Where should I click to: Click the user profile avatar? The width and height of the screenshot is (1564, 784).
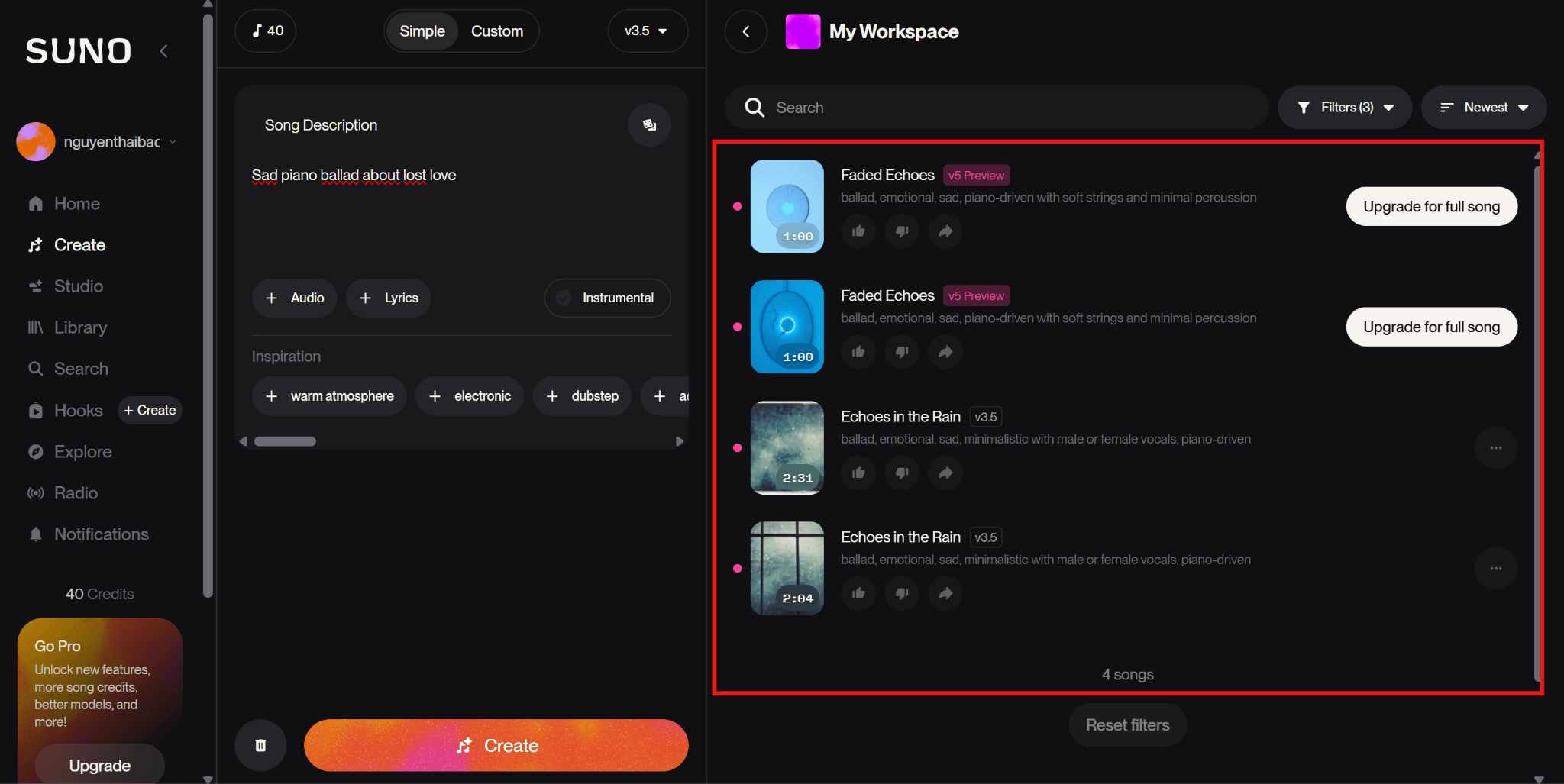[36, 142]
